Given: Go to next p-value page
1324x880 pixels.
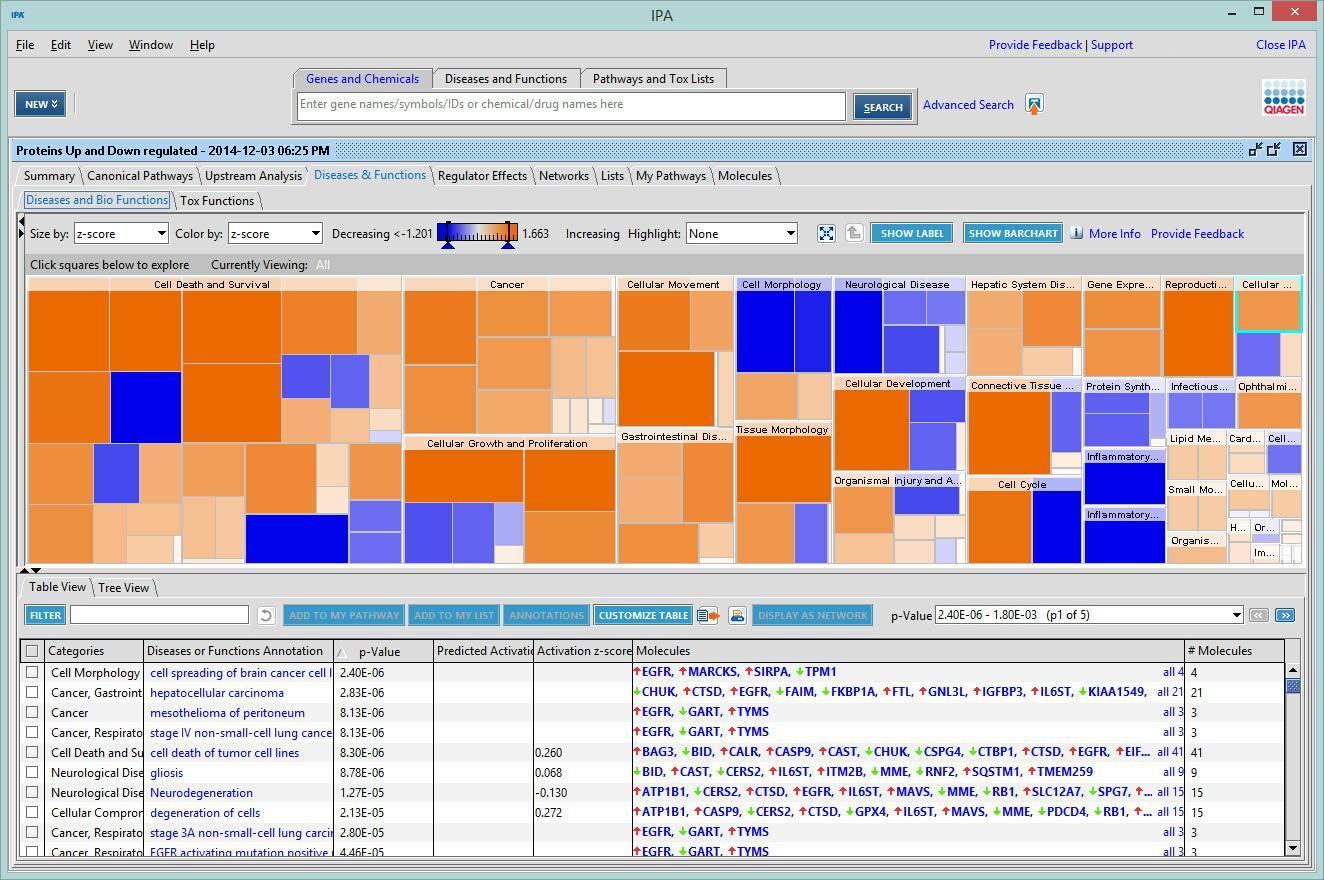Looking at the screenshot, I should pos(1285,615).
